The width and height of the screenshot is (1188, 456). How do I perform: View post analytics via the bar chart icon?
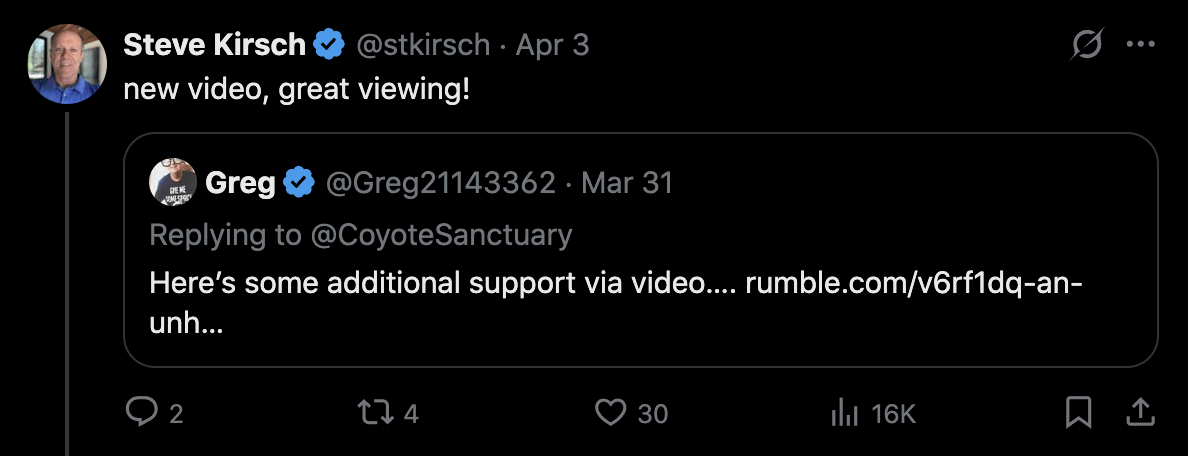pyautogui.click(x=845, y=412)
